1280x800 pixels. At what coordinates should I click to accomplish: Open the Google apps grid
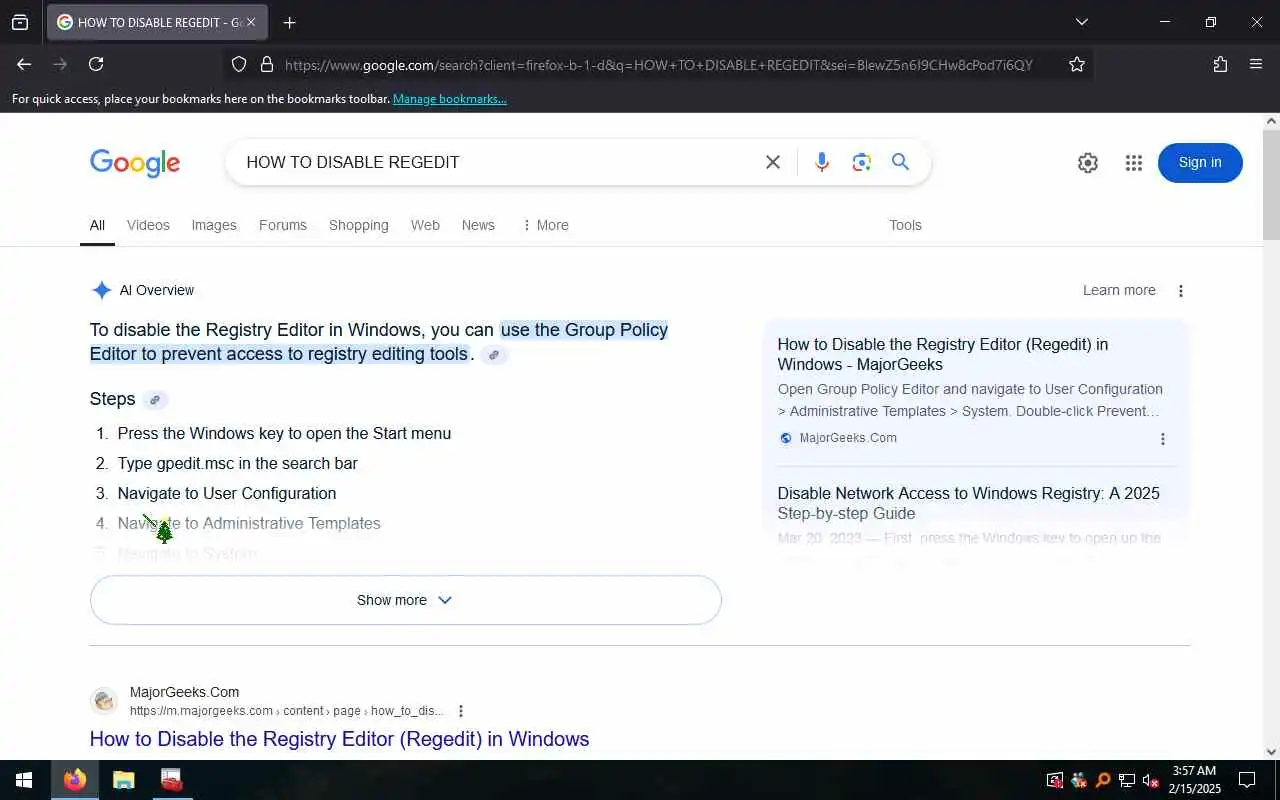pos(1133,163)
